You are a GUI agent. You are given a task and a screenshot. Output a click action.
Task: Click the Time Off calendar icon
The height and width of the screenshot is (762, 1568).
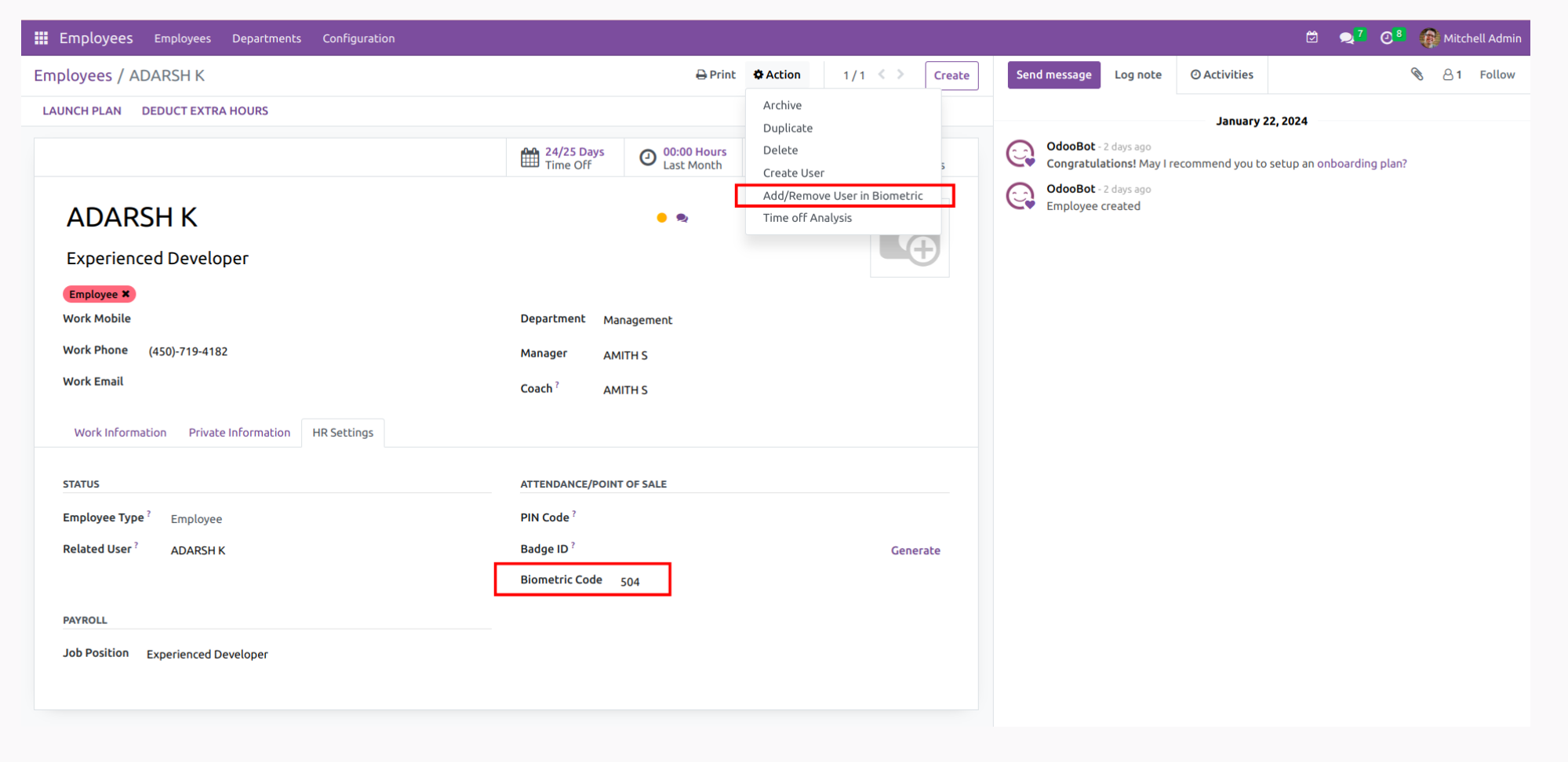530,157
